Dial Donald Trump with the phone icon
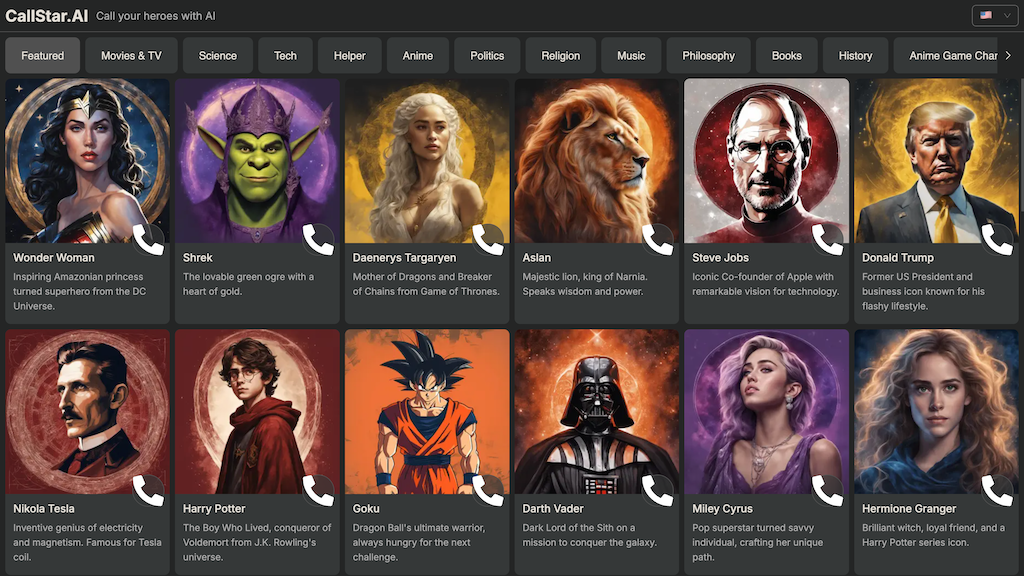The height and width of the screenshot is (576, 1024). 997,240
